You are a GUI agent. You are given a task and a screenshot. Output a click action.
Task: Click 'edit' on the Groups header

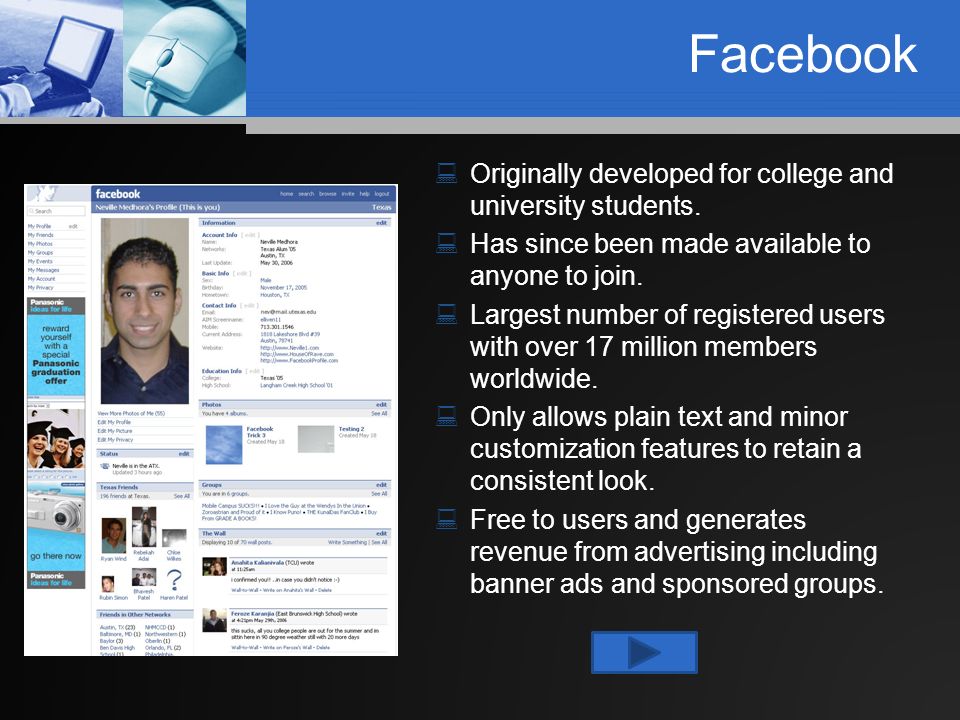pyautogui.click(x=381, y=485)
